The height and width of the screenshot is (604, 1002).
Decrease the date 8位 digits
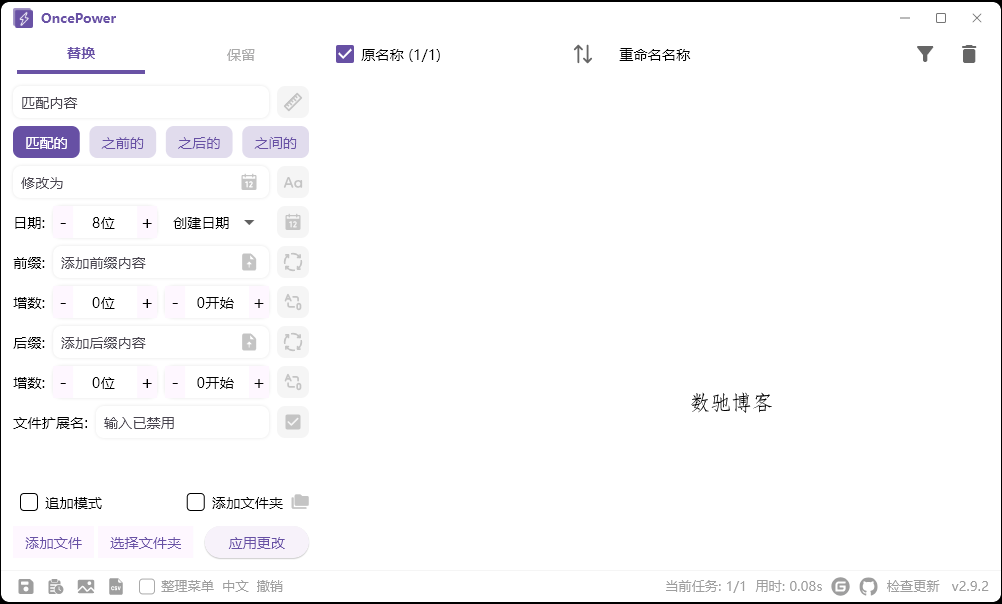[63, 223]
